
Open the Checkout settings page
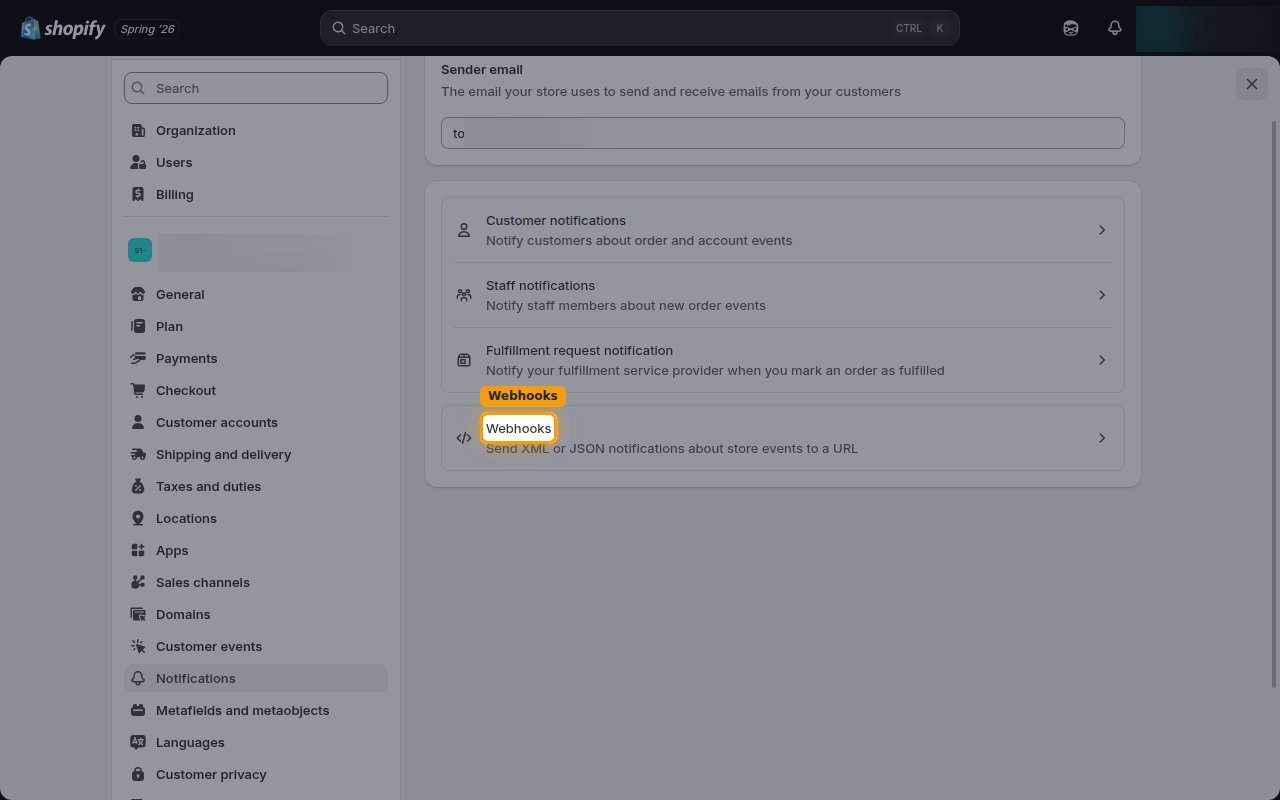[x=256, y=390]
